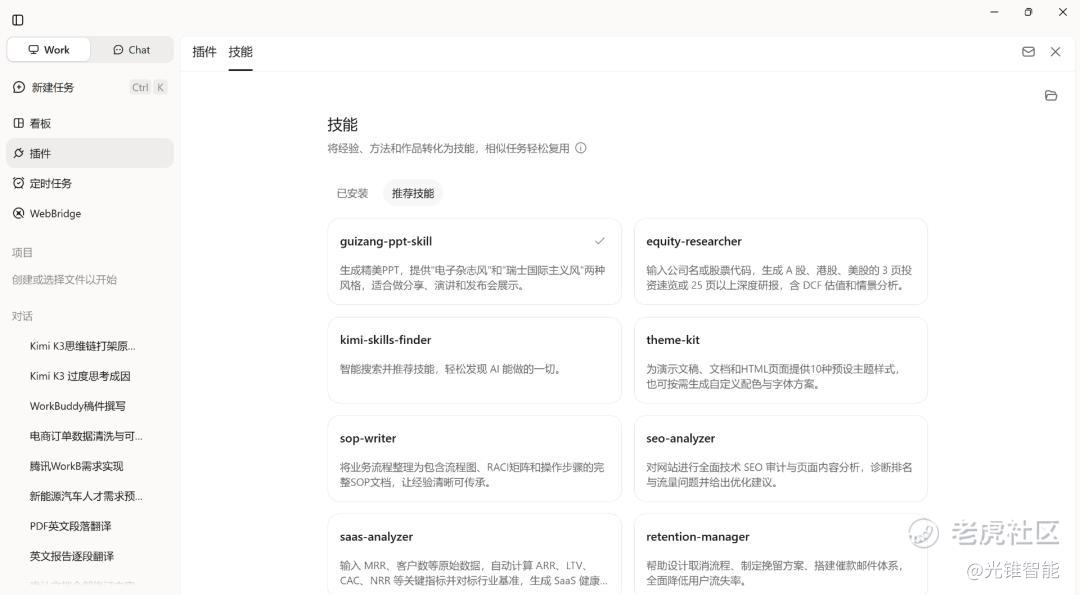The image size is (1080, 595).
Task: Click the new task icon (新建任务)
Action: [19, 87]
